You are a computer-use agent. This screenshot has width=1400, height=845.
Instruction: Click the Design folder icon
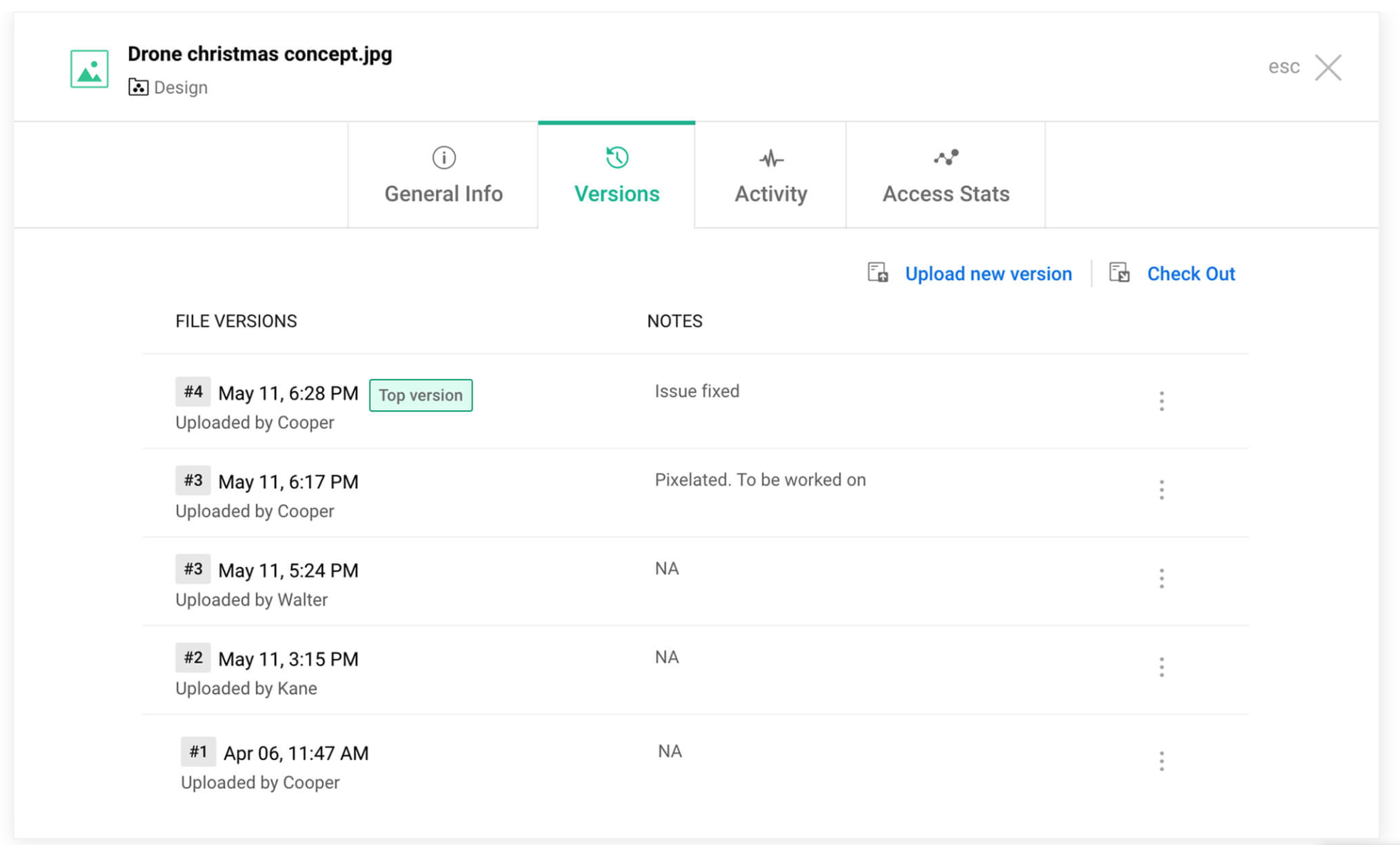pos(137,87)
